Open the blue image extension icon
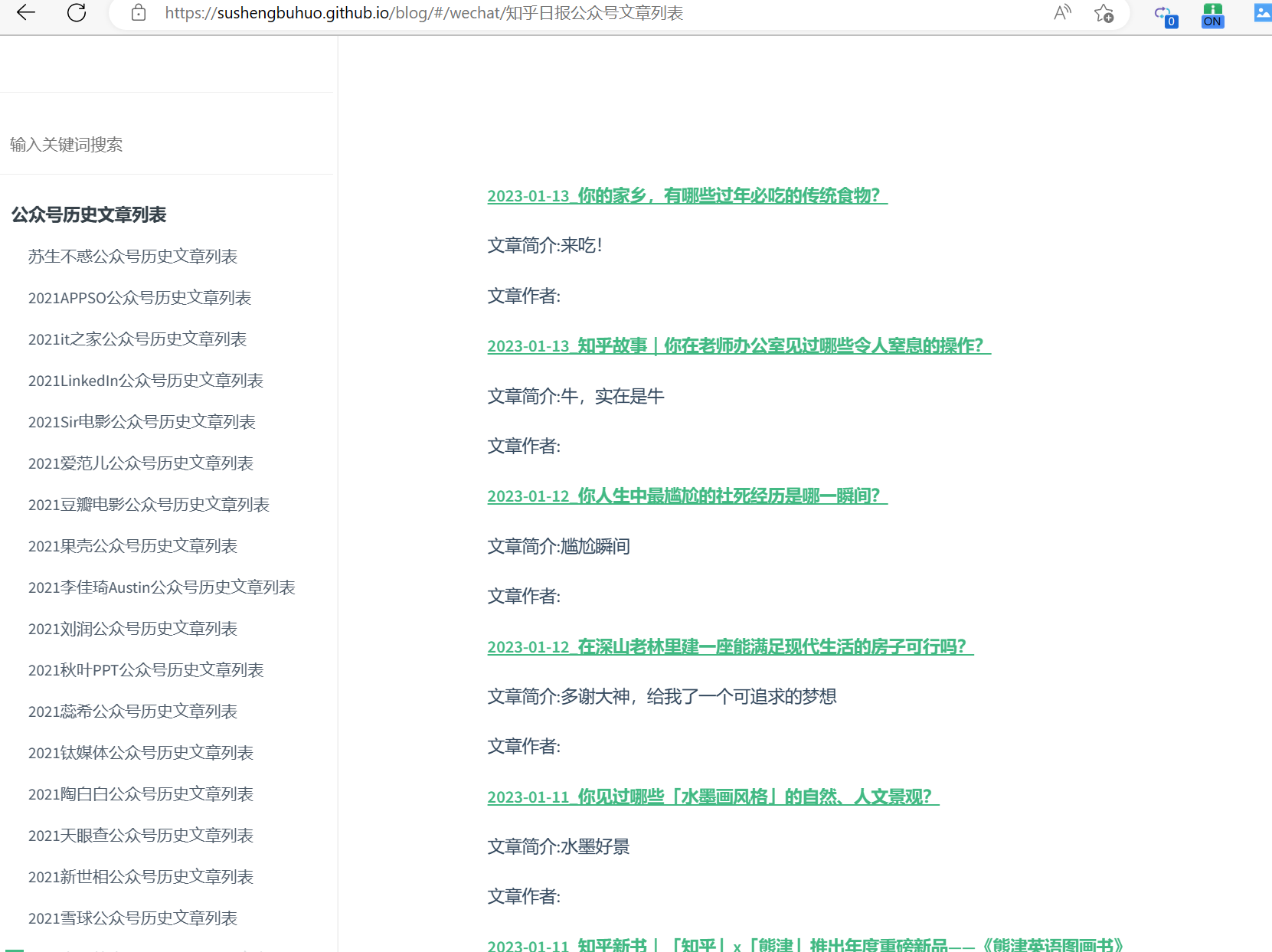 coord(1262,13)
